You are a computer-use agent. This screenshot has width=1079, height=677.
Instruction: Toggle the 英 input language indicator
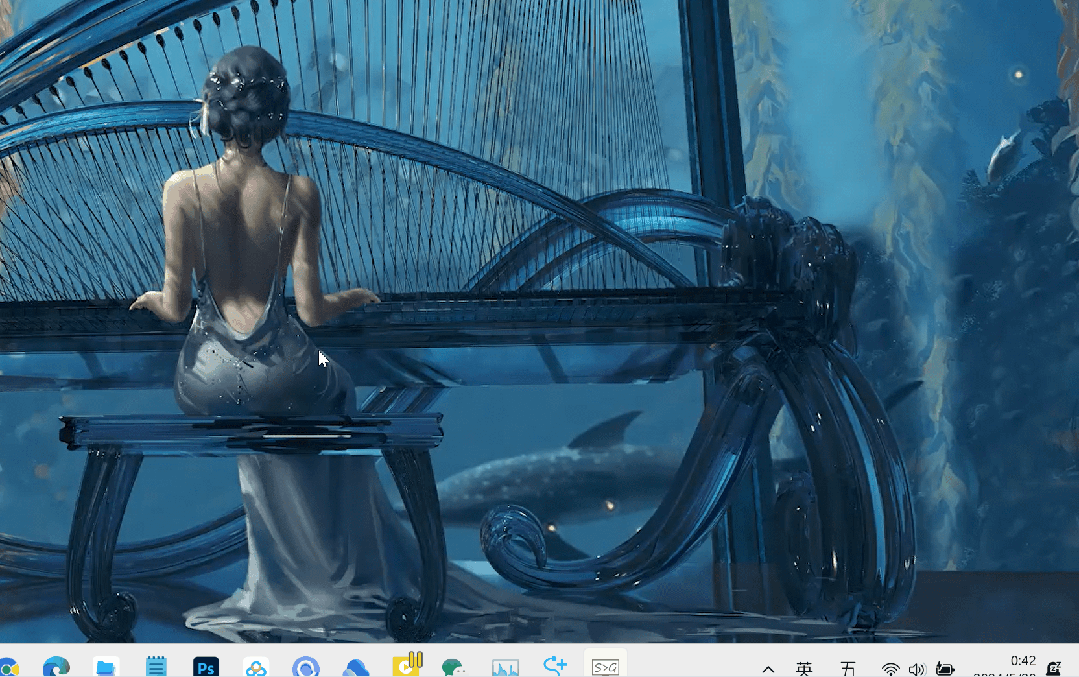804,668
